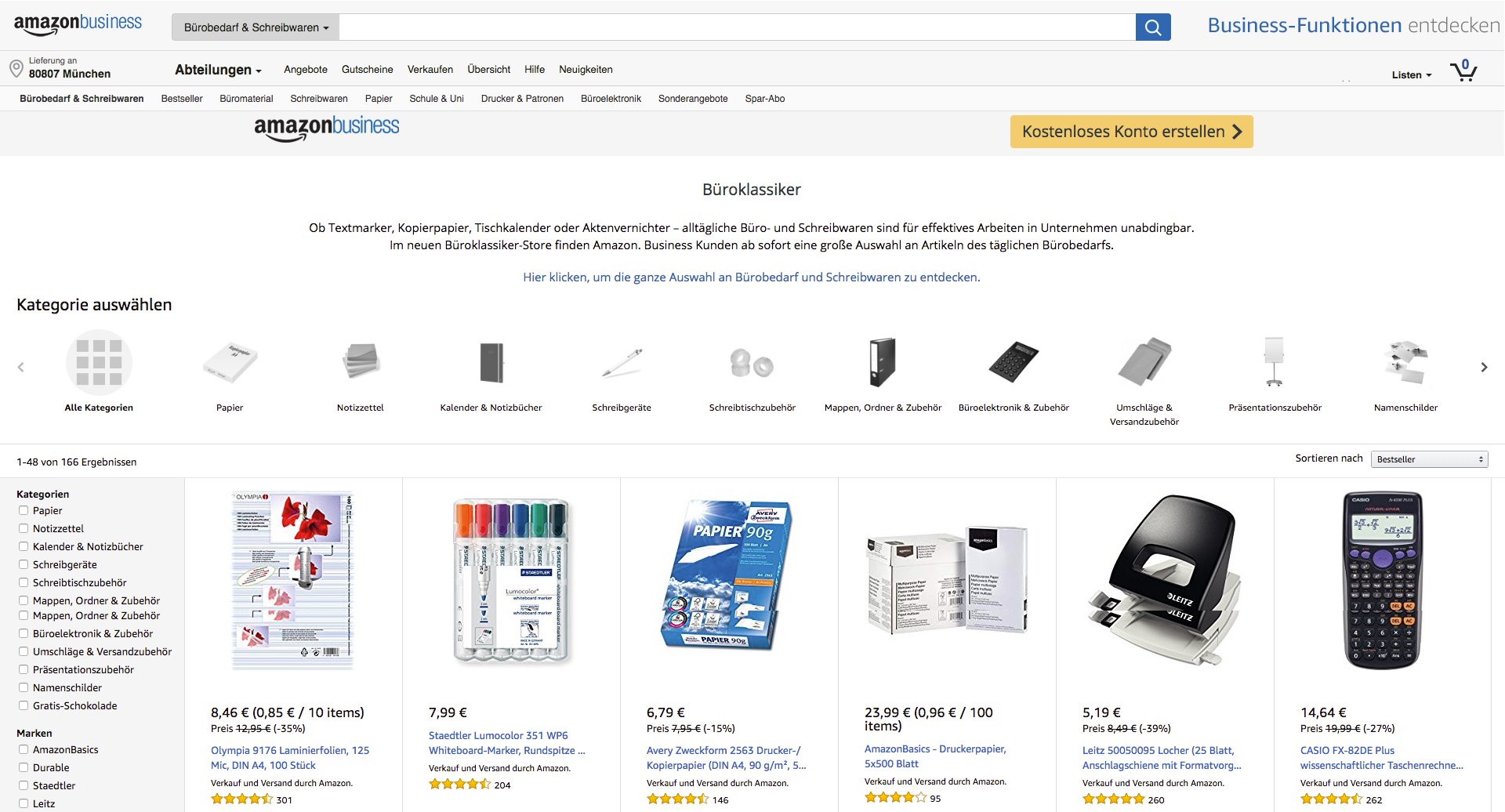This screenshot has height=812, width=1505.
Task: Click the Mappen, Ordner binder icon
Action: (883, 362)
